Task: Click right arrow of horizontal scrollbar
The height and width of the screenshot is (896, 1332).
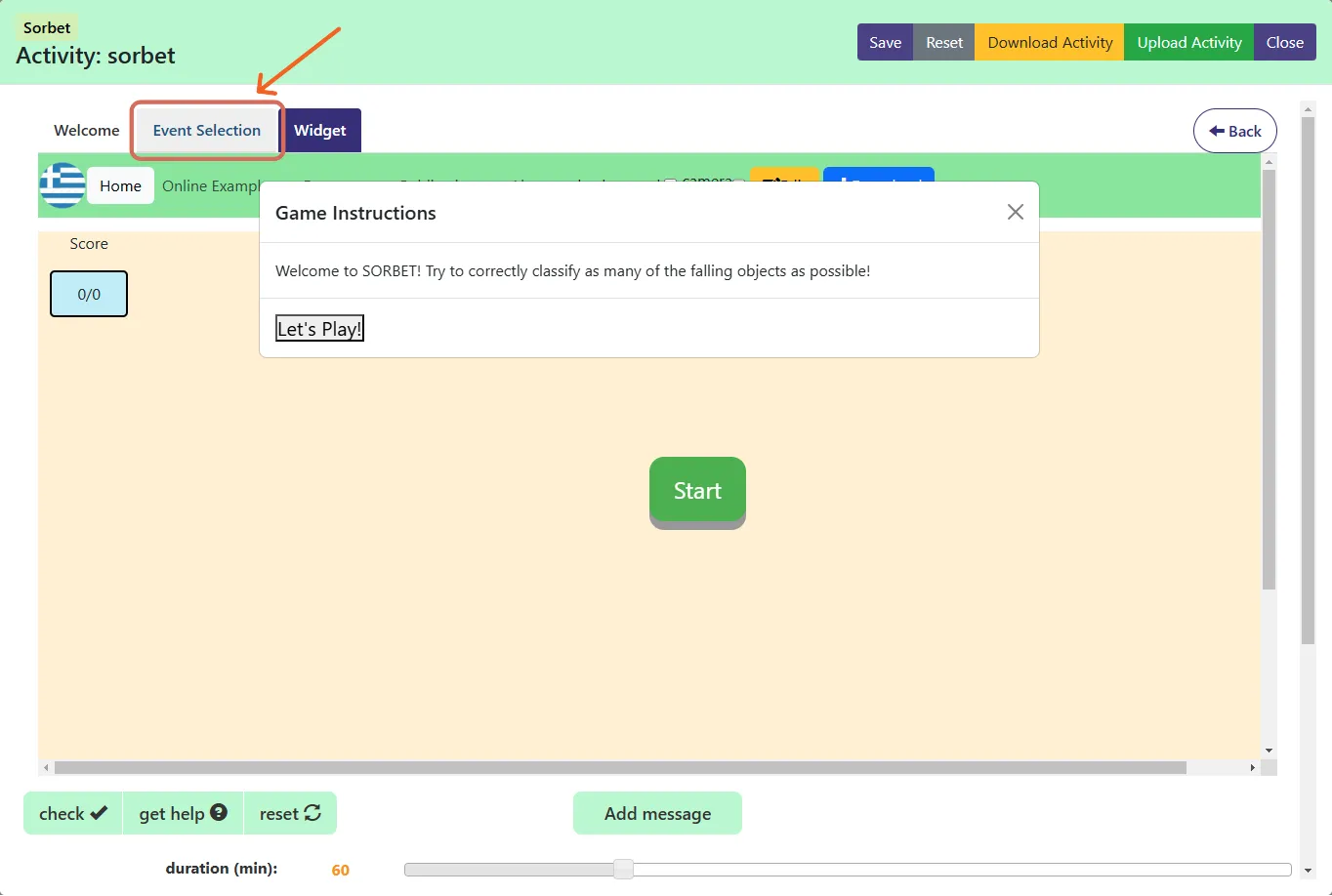Action: [x=1252, y=768]
